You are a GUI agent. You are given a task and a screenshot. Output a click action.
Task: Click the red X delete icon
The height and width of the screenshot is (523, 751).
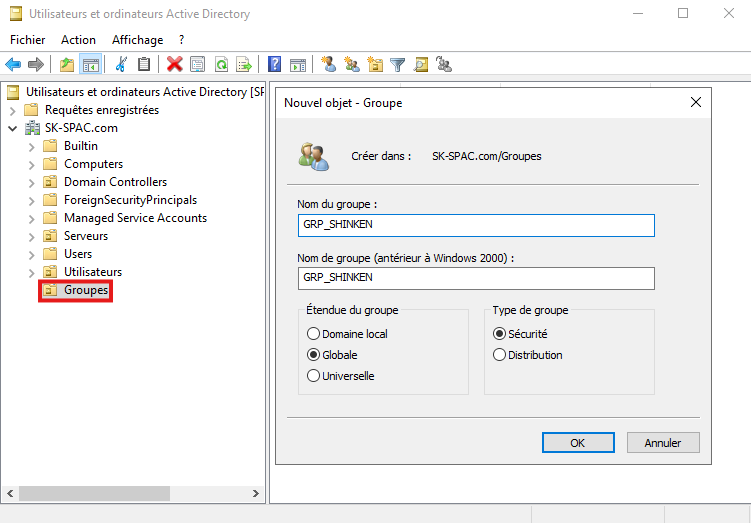(174, 64)
